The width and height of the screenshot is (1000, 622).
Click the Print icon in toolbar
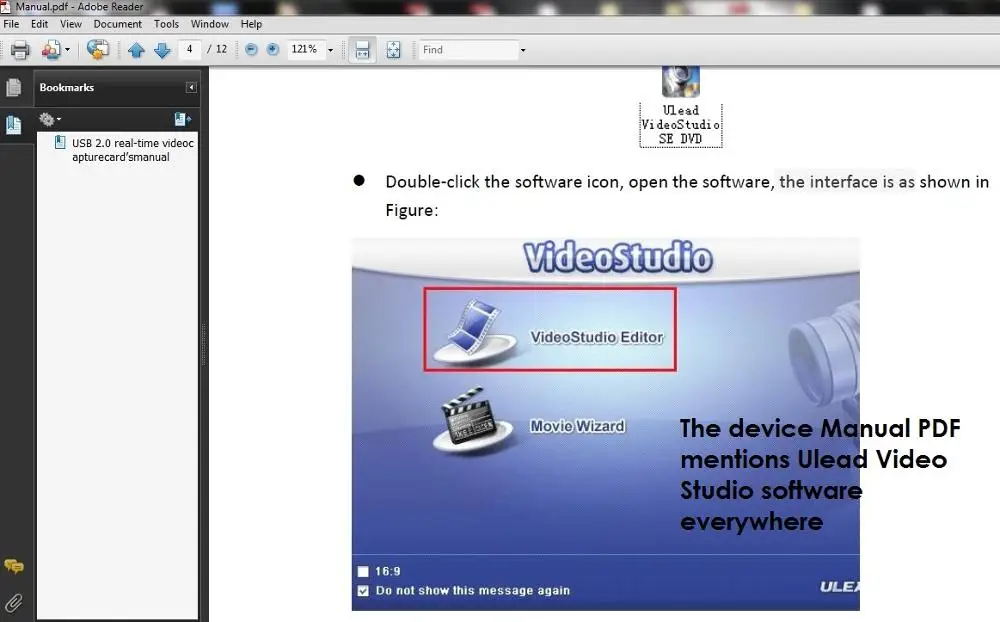(x=20, y=50)
